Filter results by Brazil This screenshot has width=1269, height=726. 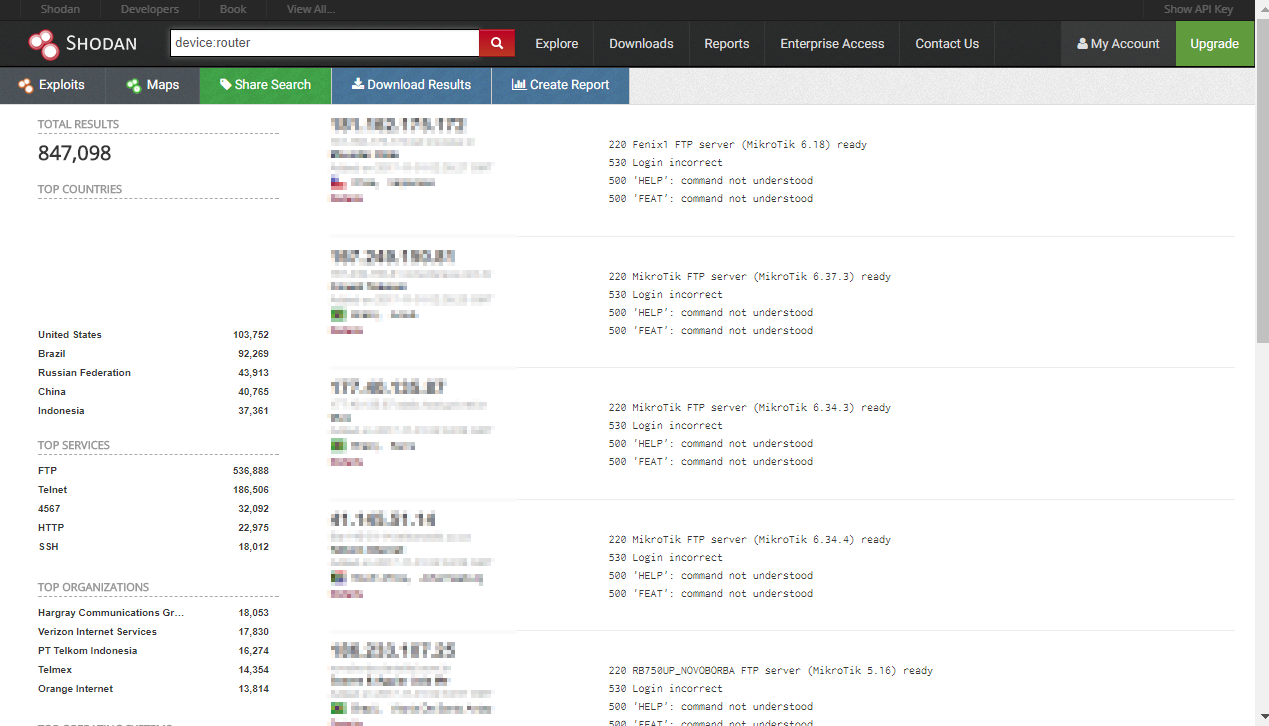point(52,354)
